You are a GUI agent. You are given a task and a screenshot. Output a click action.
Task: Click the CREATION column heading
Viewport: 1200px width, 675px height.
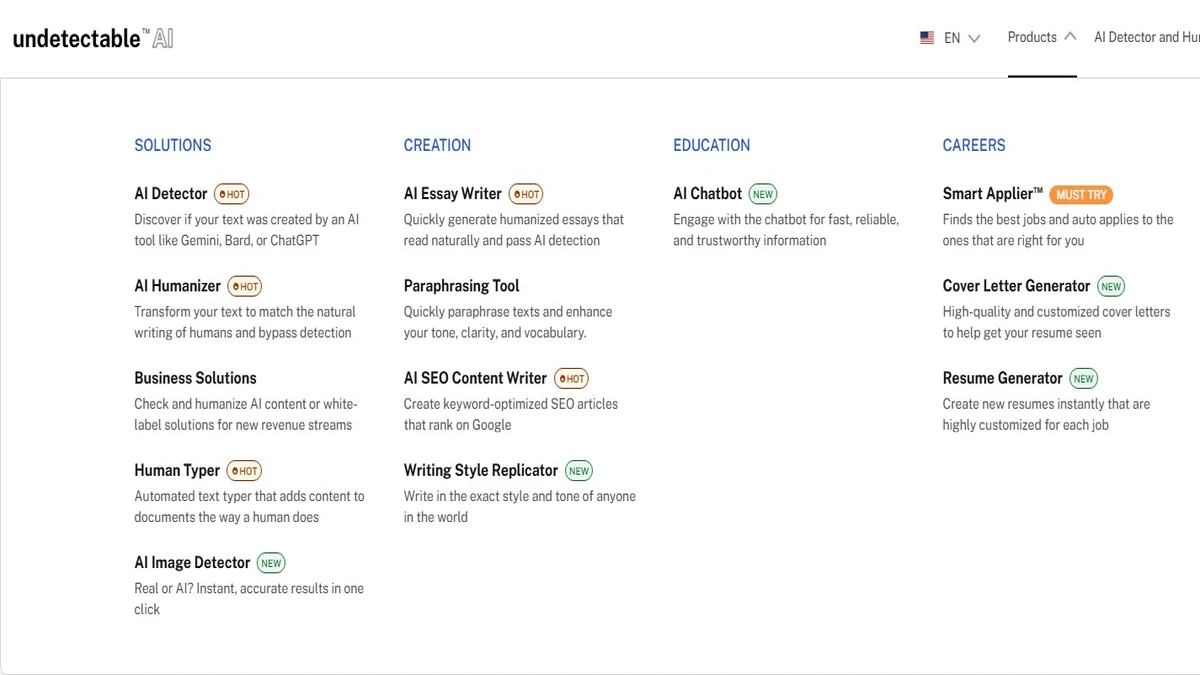pyautogui.click(x=437, y=145)
